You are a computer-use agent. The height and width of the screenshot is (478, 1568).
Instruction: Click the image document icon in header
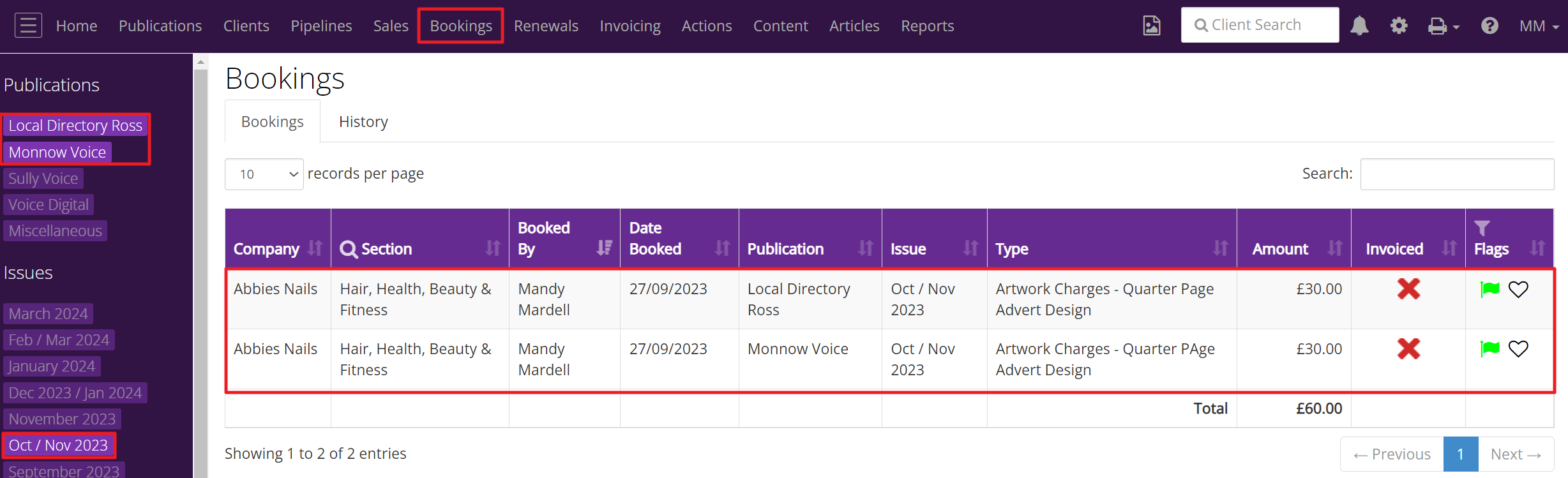(1152, 26)
